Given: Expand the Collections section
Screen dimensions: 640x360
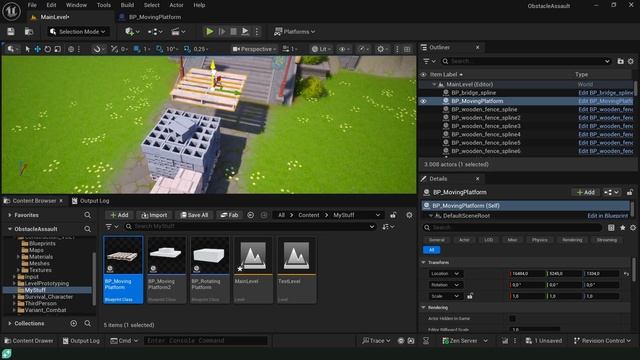Looking at the screenshot, I should click(9, 323).
